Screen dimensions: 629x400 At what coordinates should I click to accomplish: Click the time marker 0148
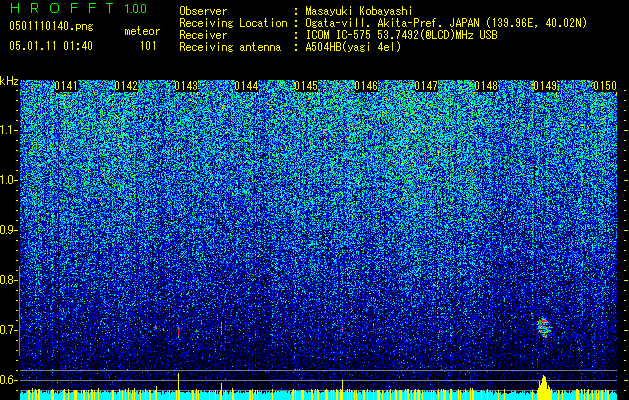(486, 86)
